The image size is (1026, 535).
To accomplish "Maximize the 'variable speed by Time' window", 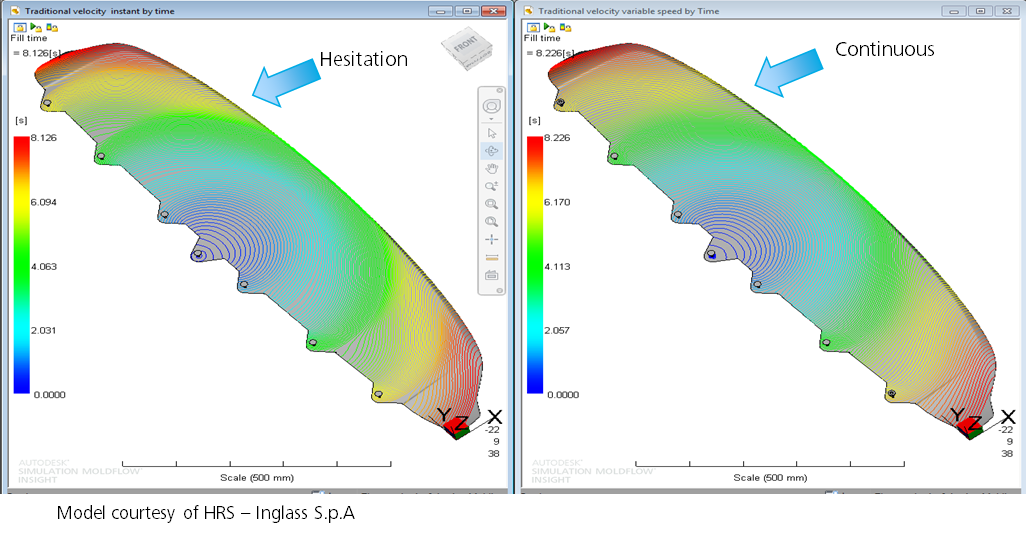I will click(x=981, y=10).
